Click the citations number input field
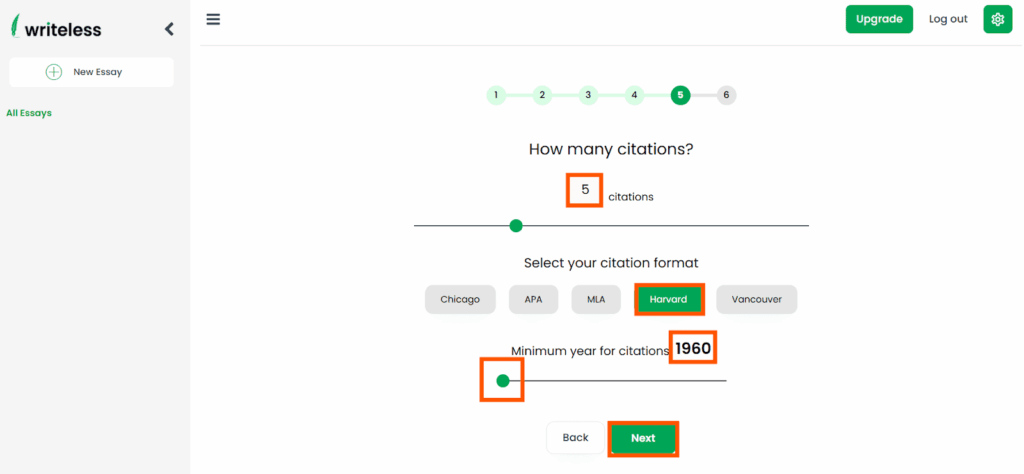Screen dimensions: 1024x474 click(x=584, y=190)
